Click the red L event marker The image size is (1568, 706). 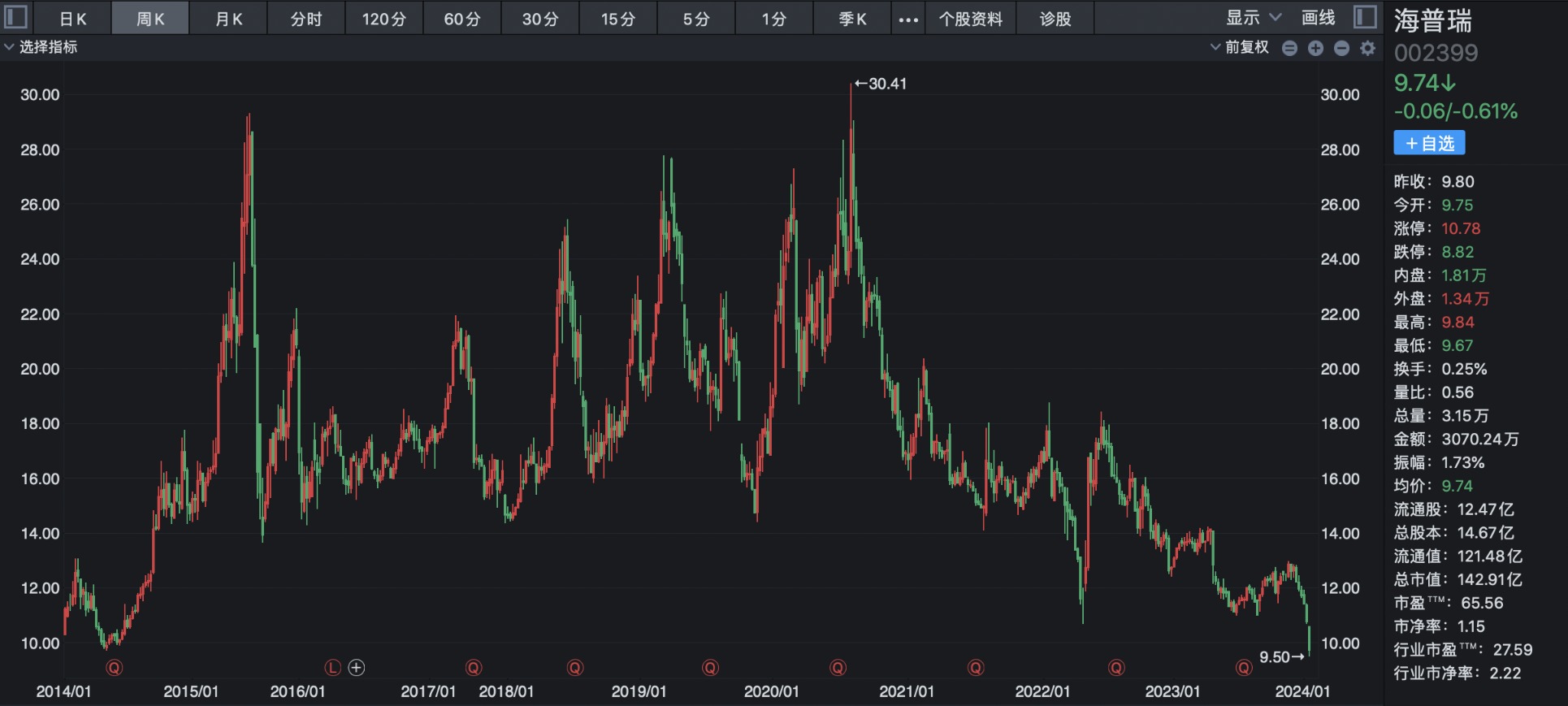coord(332,668)
